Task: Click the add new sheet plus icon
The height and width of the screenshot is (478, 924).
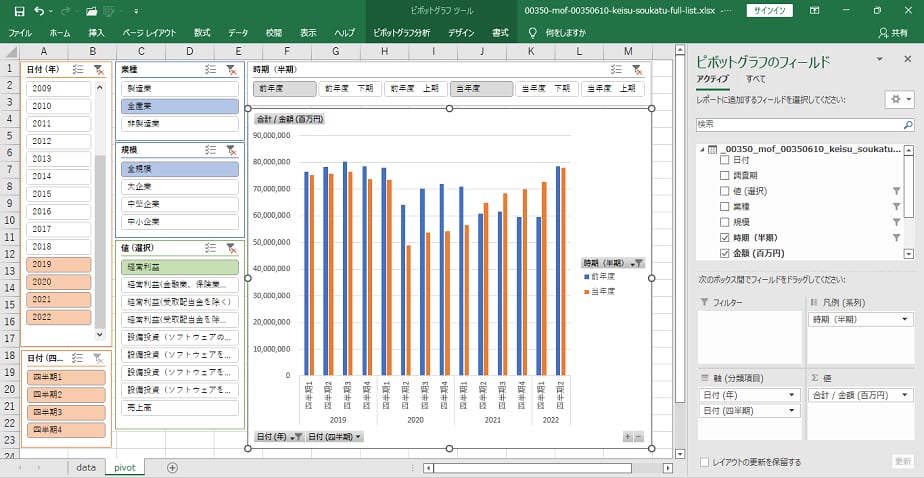Action: pos(172,467)
